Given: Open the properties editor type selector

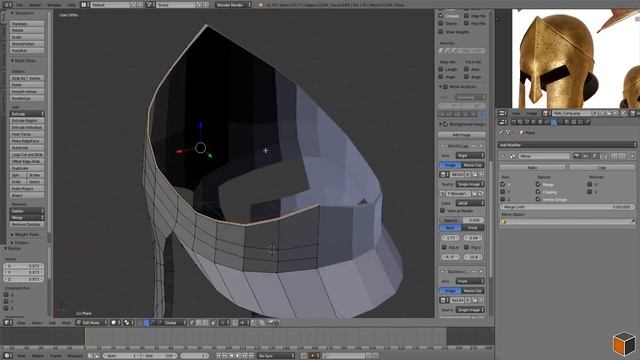Looking at the screenshot, I should (x=503, y=122).
